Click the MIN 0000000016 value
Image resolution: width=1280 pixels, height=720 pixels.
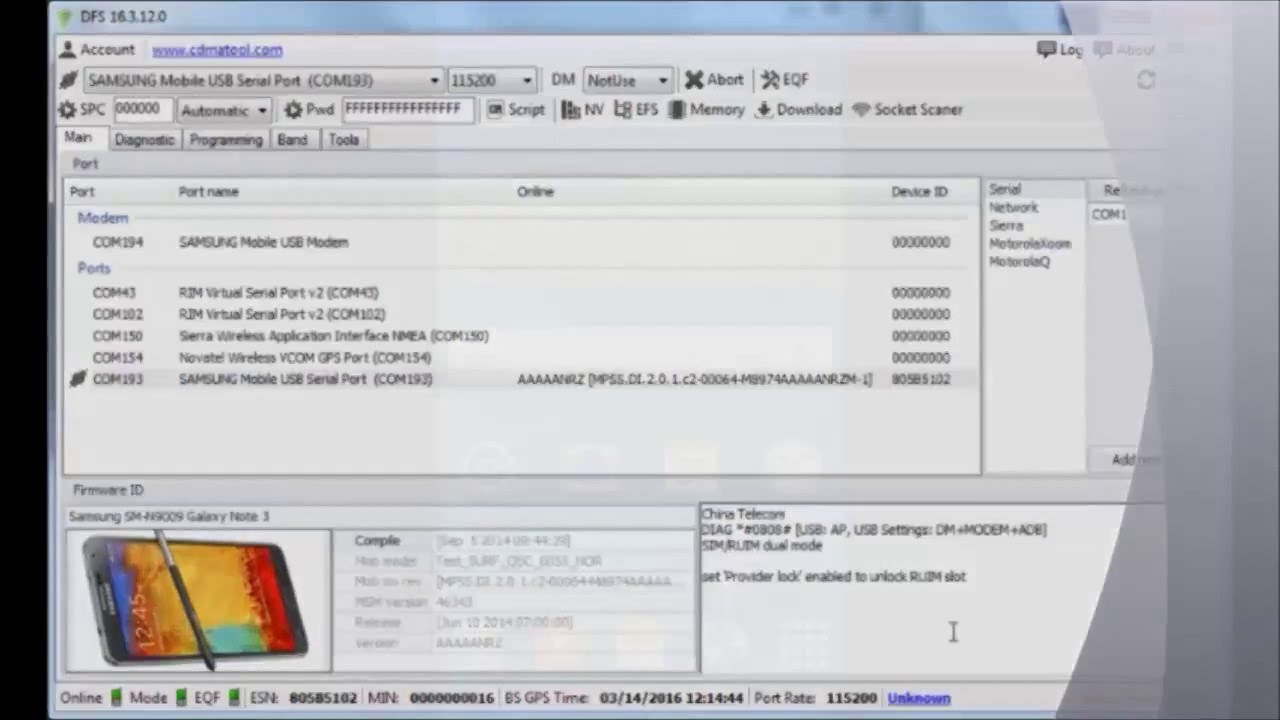[x=452, y=698]
